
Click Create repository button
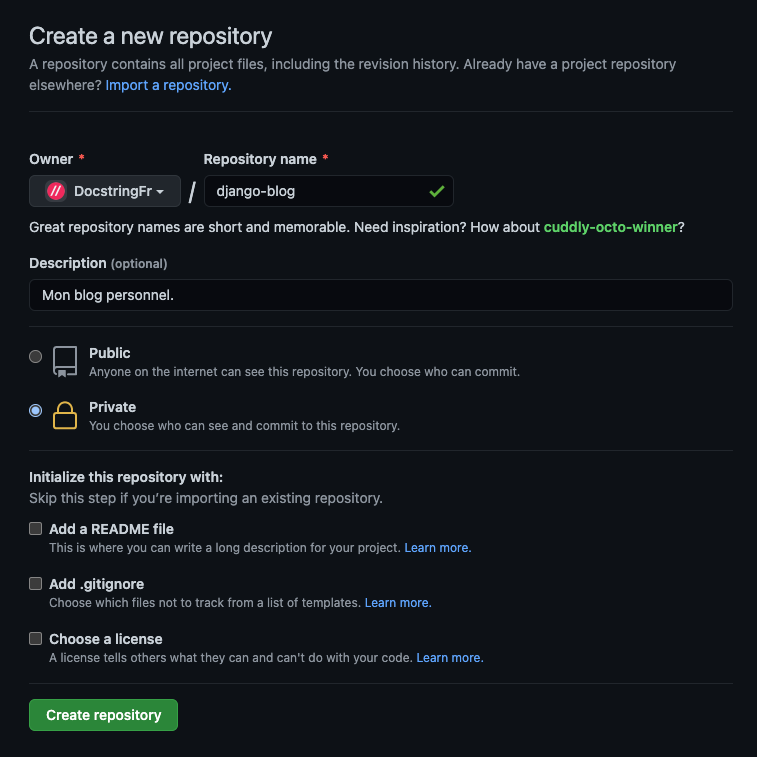click(103, 715)
